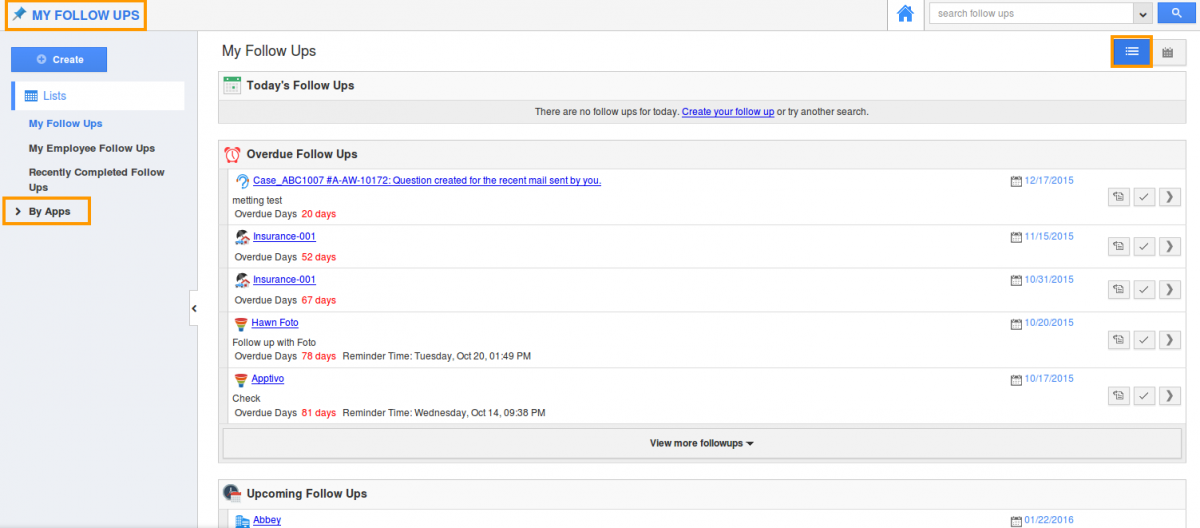Click reschedule icon for Apptivo row
Image resolution: width=1200 pixels, height=528 pixels.
pos(1119,396)
